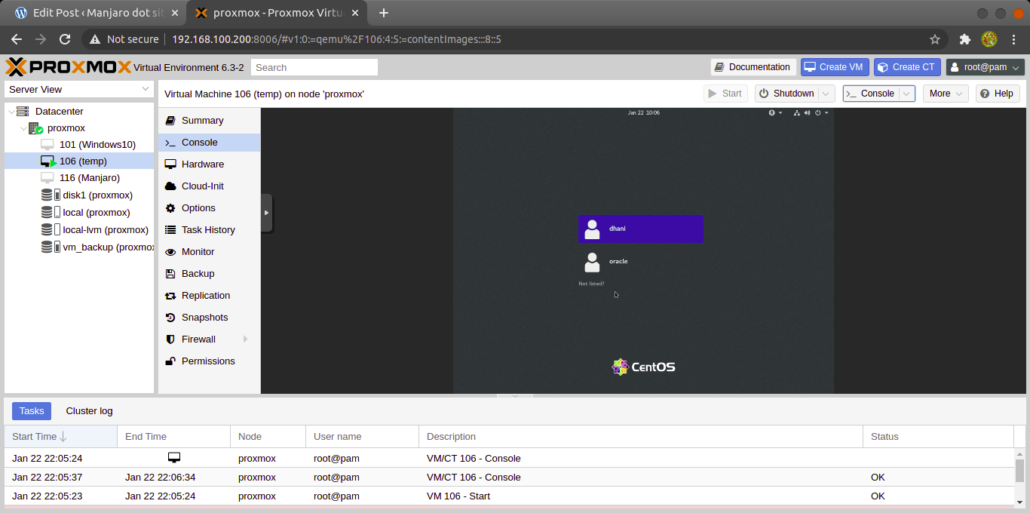
Task: Go back with the browser back arrow
Action: [16, 39]
